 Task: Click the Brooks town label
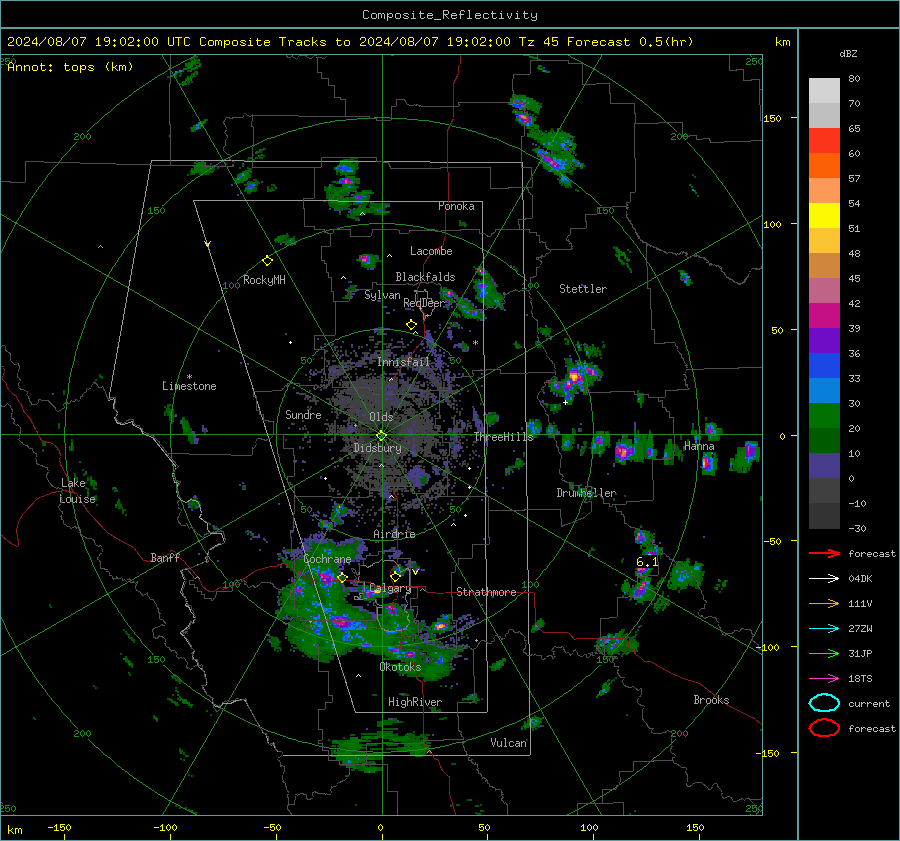[x=711, y=700]
